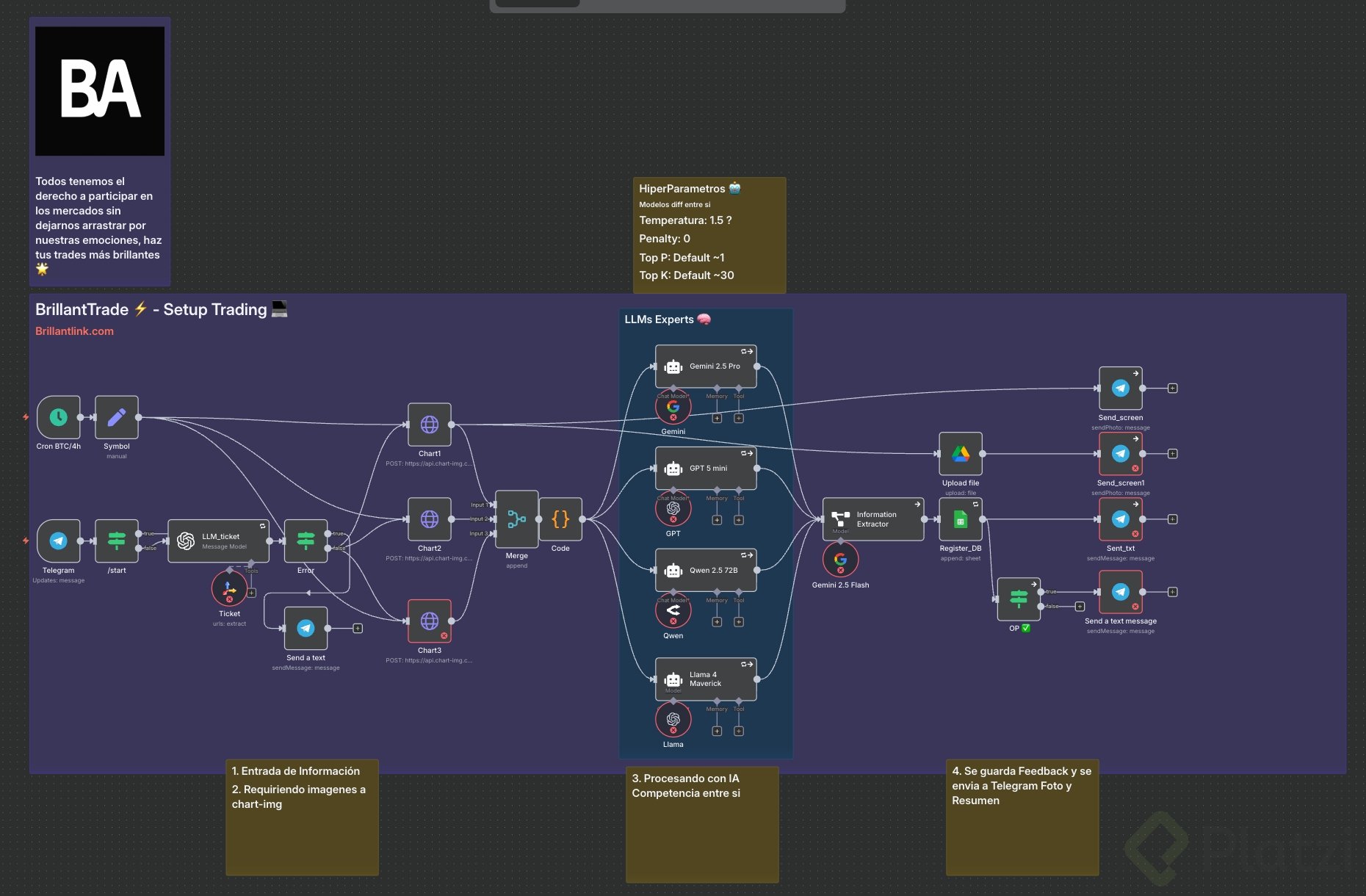The width and height of the screenshot is (1366, 896).
Task: Select the Send a text Telegram node
Action: tap(306, 628)
